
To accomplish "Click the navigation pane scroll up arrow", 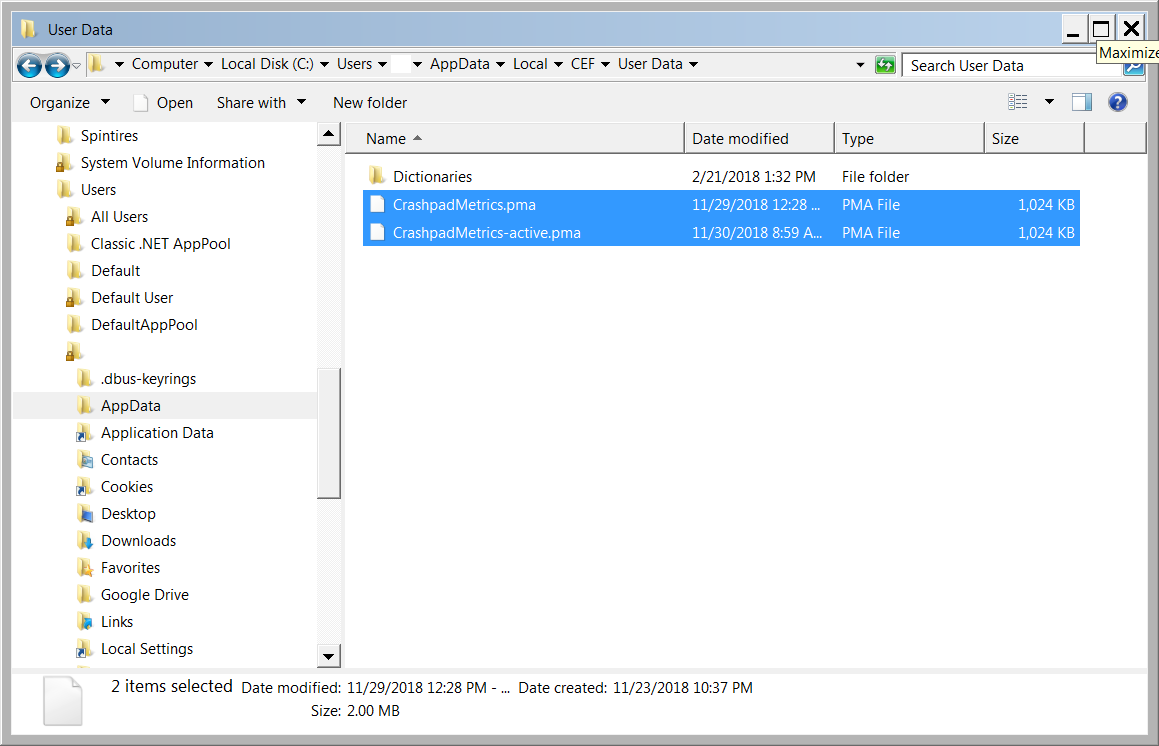I will click(328, 135).
